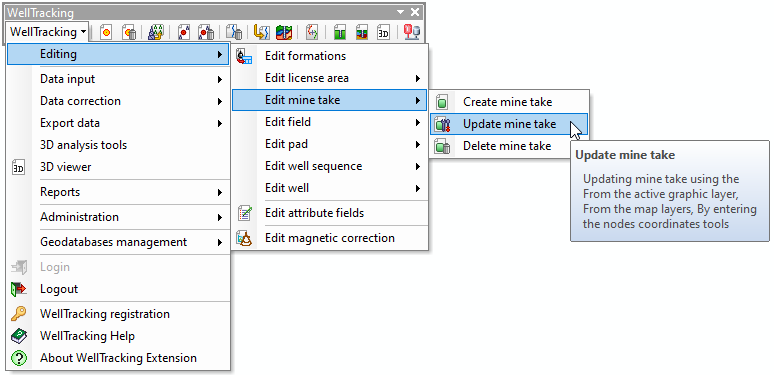
Task: Click the multicolor layered wellbore profile icon
Action: 362,32
